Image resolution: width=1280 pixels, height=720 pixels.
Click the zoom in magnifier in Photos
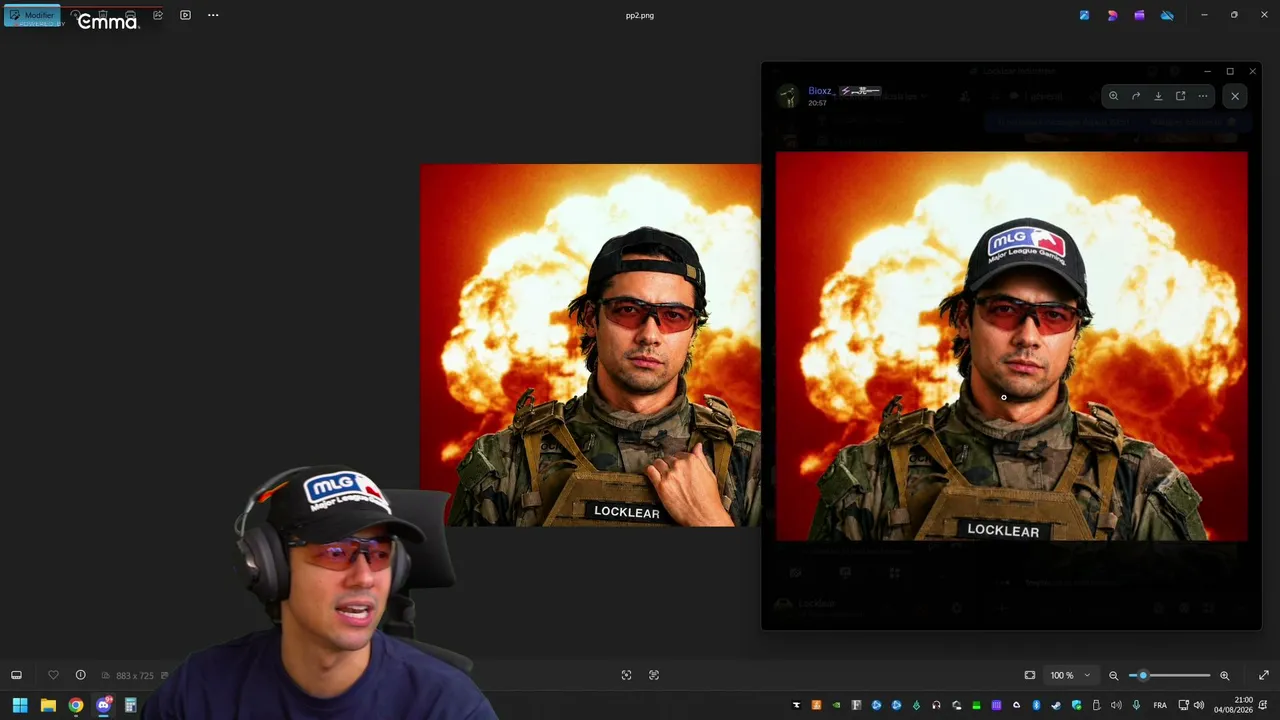1224,675
